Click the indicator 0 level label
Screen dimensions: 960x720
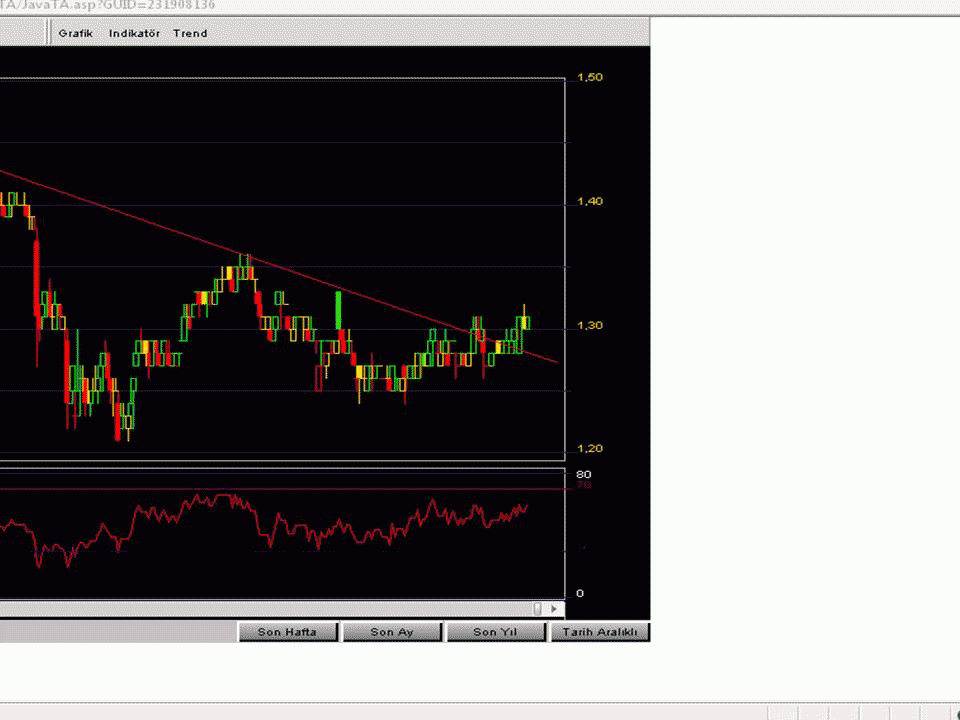580,593
